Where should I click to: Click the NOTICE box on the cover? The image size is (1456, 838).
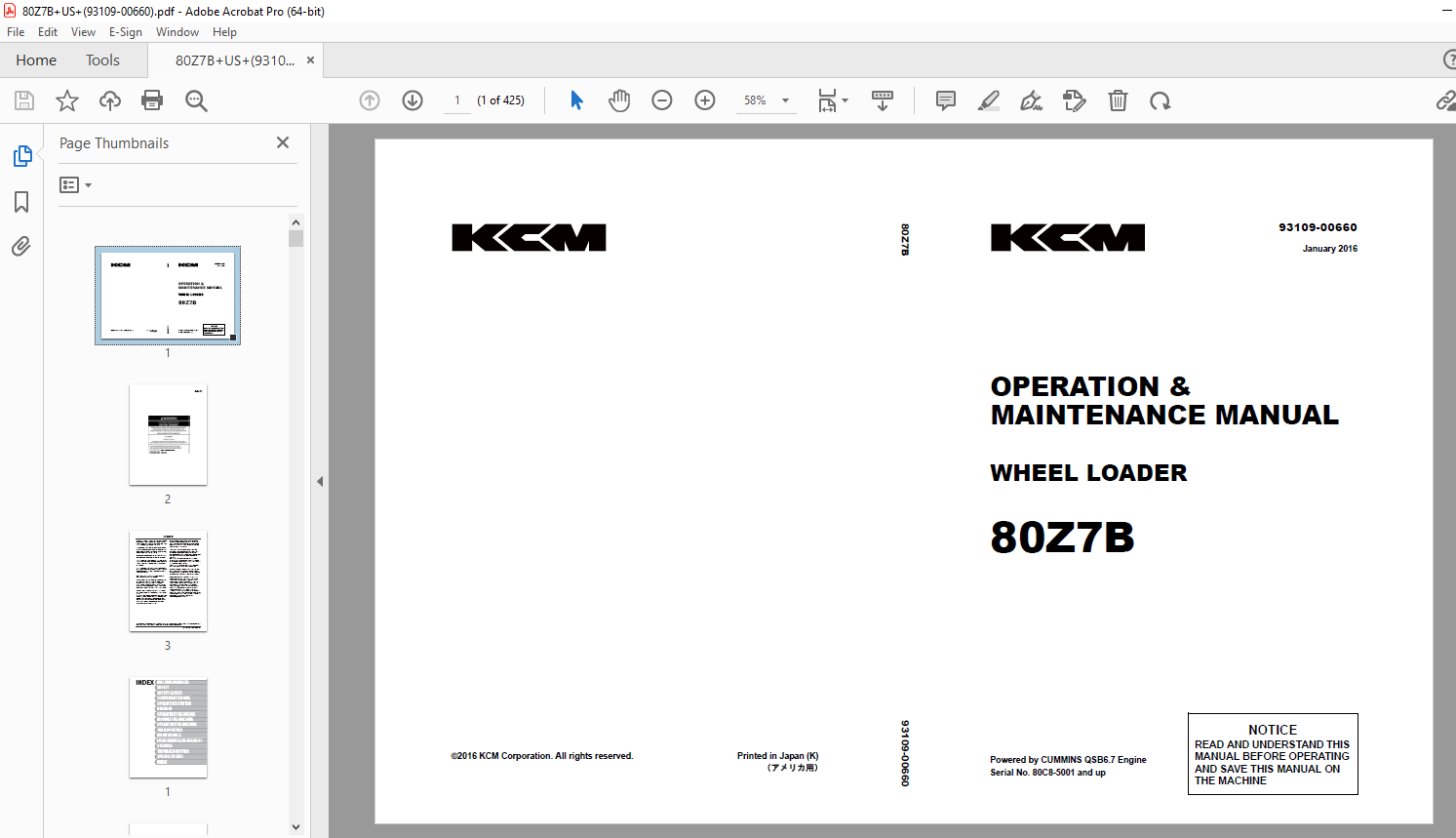tap(1273, 754)
